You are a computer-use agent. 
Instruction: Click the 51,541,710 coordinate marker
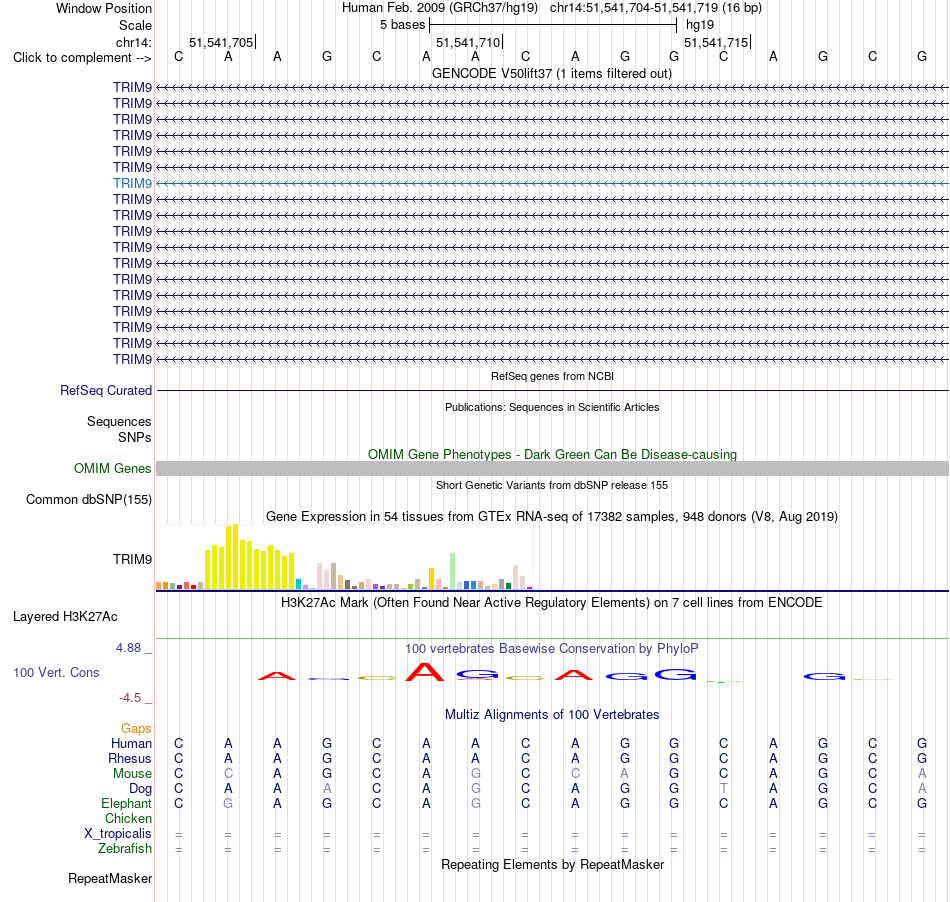469,42
